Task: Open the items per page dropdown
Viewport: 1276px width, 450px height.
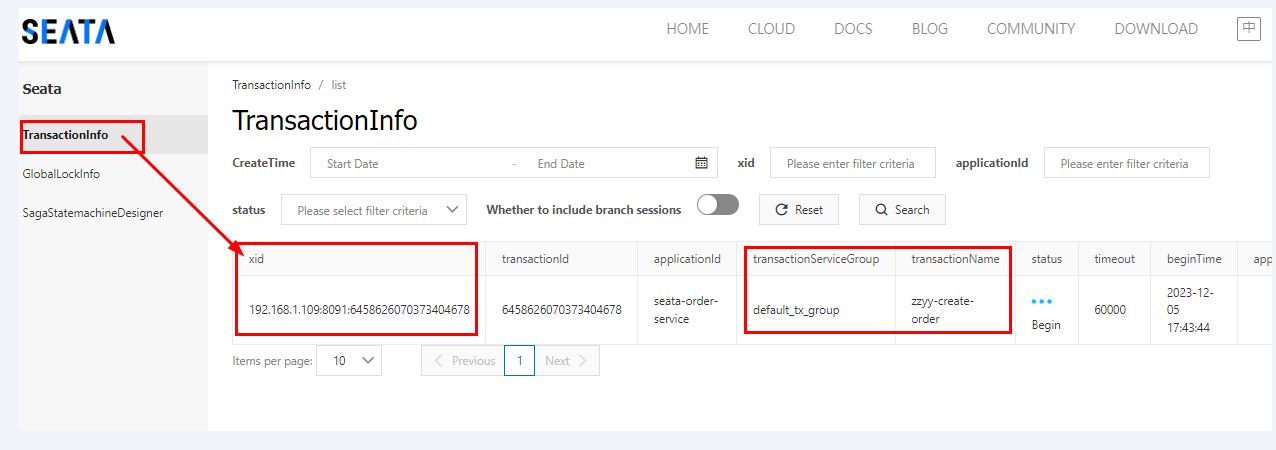Action: coord(349,361)
